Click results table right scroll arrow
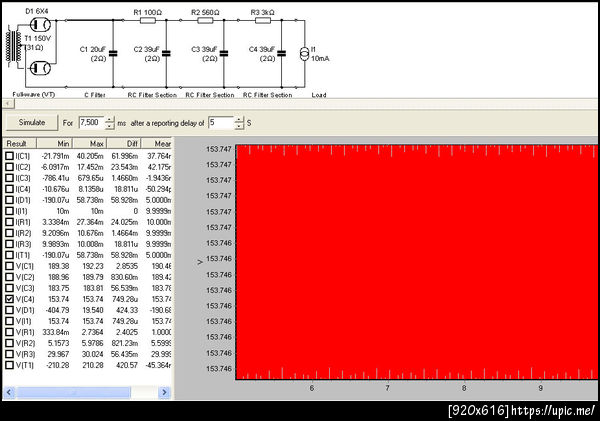 click(x=165, y=392)
